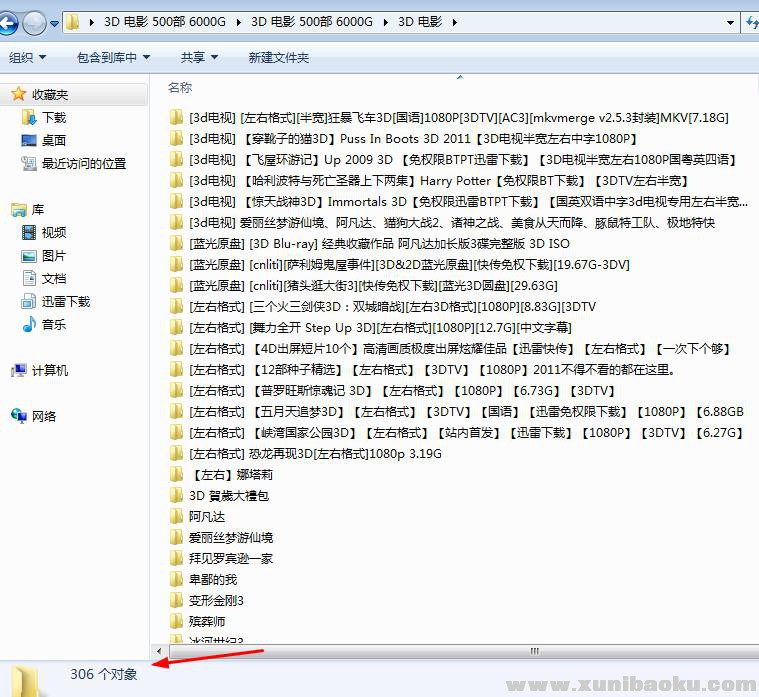Open the 阿凡达 folder
The height and width of the screenshot is (697, 759).
tap(207, 517)
